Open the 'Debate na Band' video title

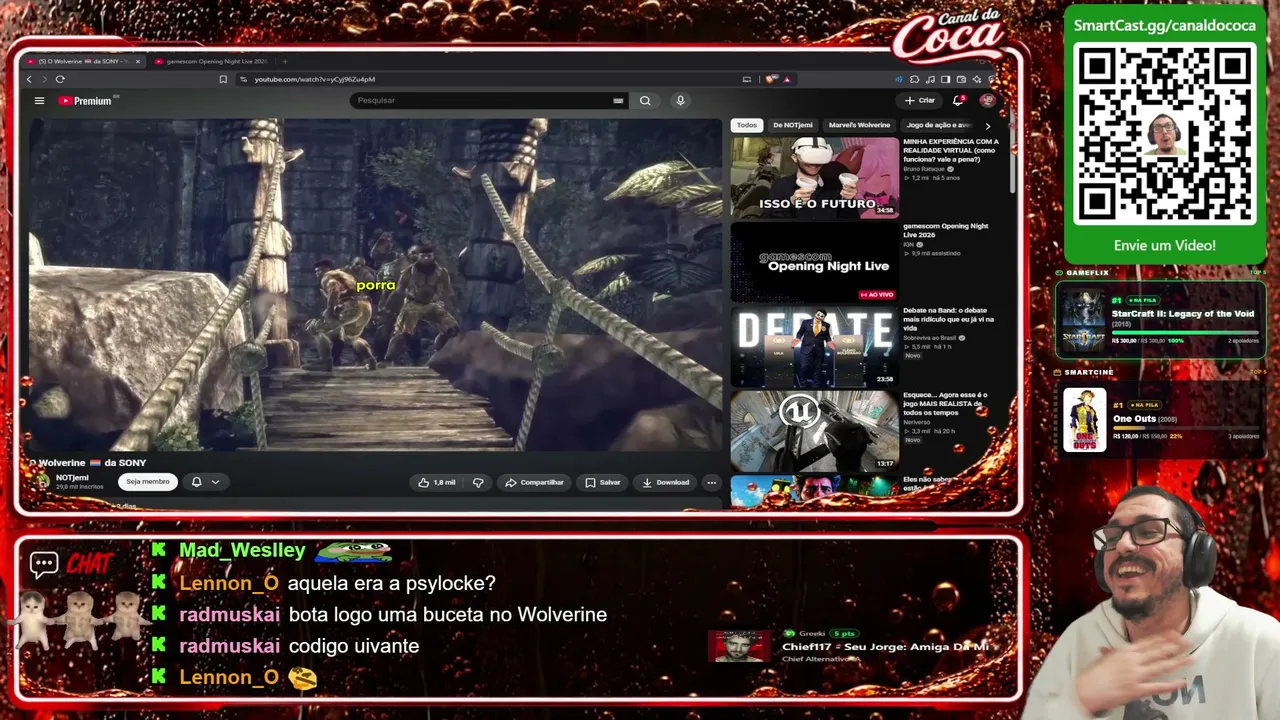point(948,319)
